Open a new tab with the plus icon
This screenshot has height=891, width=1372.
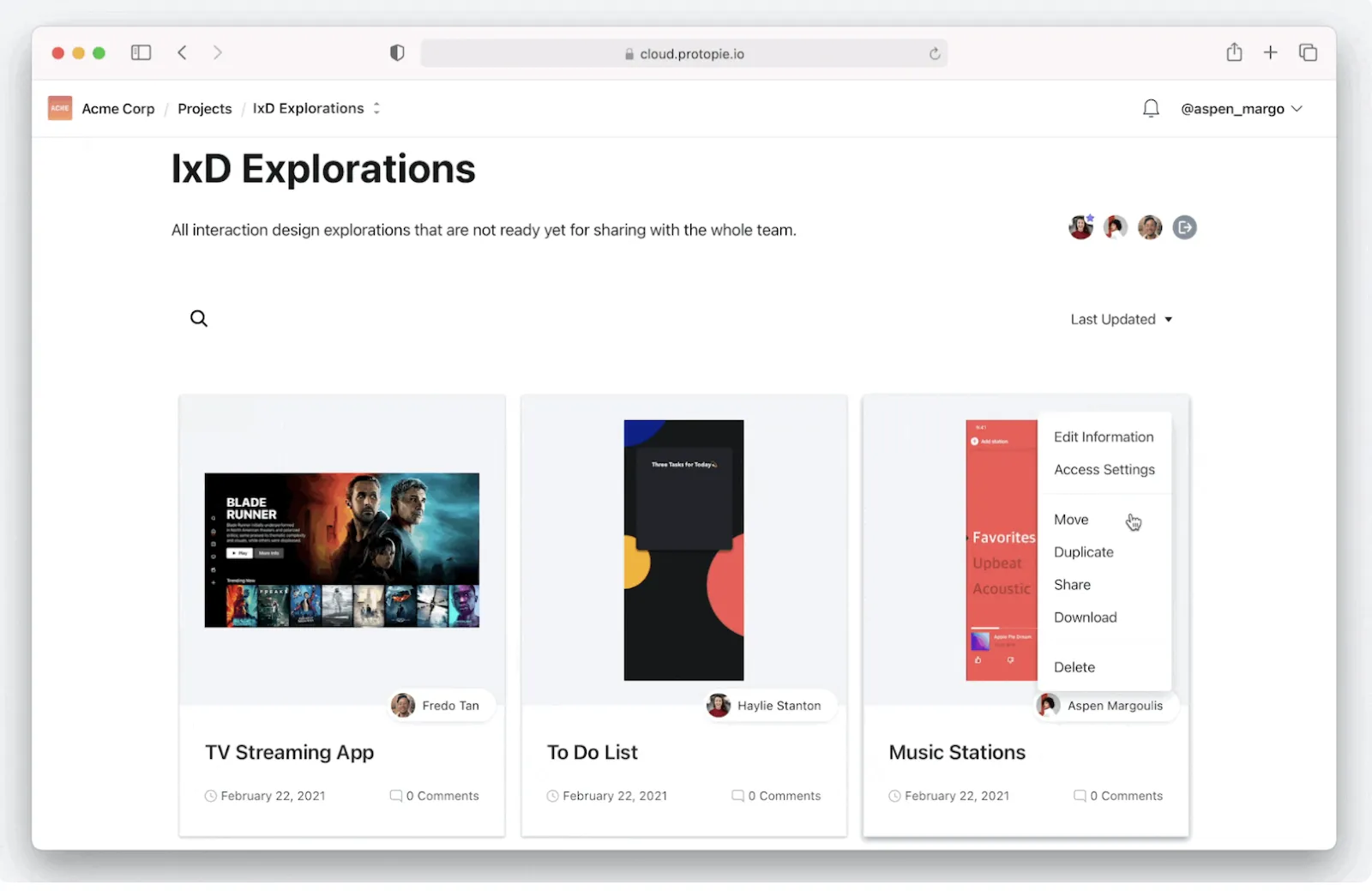1271,52
